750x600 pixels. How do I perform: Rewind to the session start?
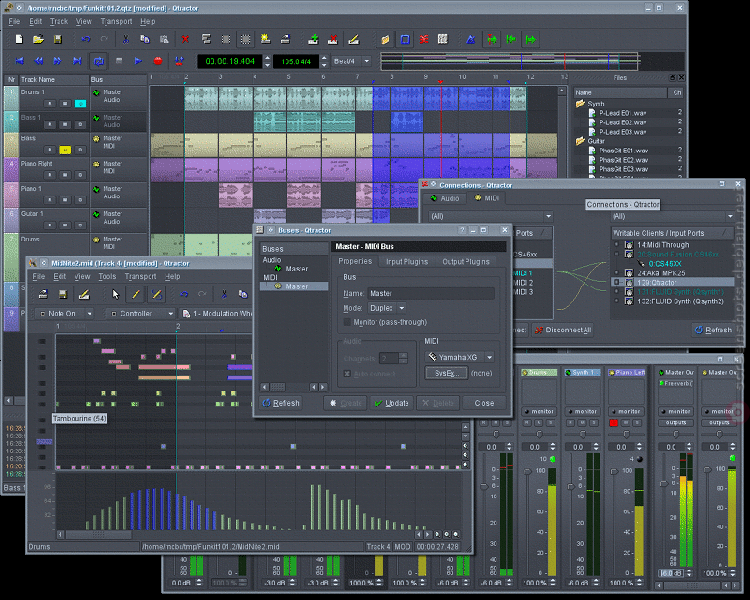tap(20, 61)
